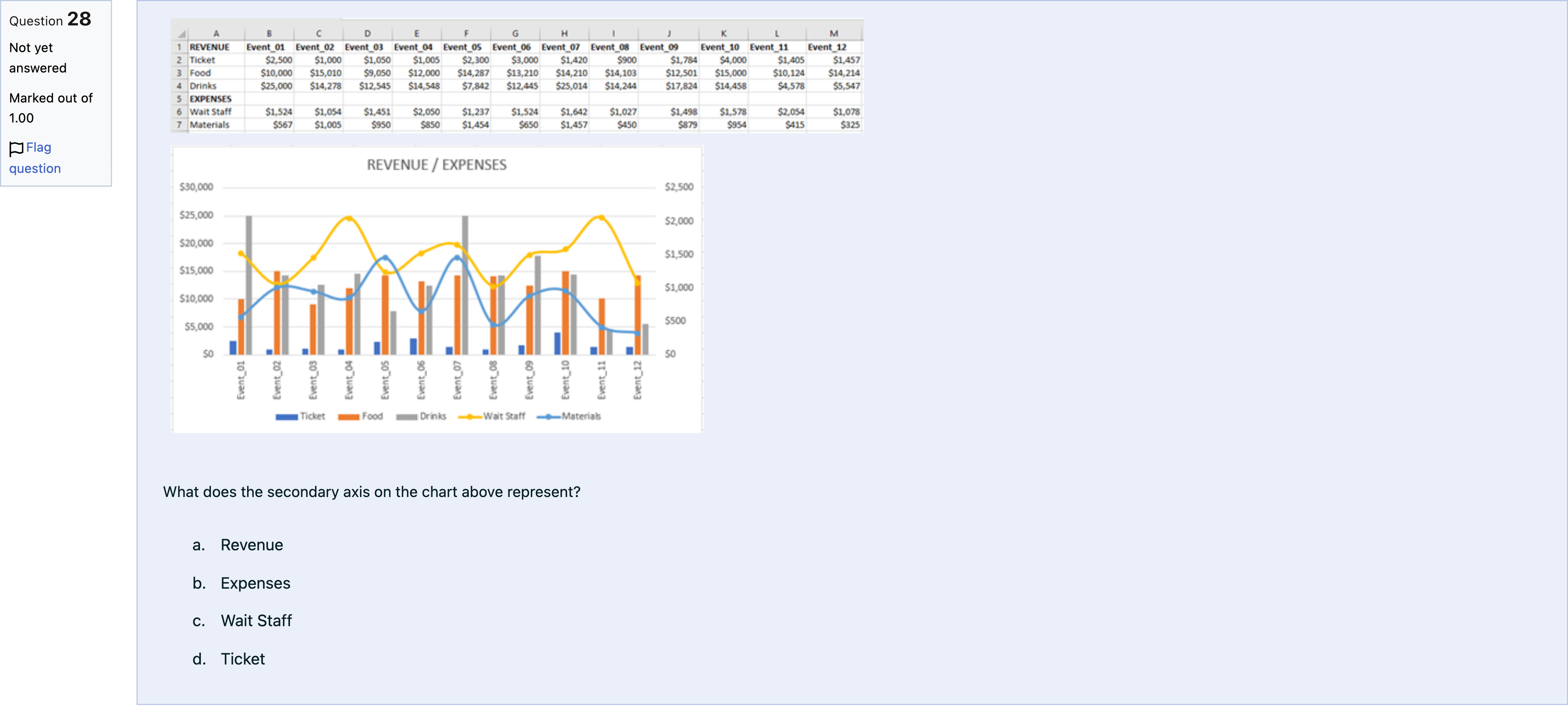This screenshot has height=722, width=1568.
Task: Select answer d. Ticket
Action: [242, 659]
